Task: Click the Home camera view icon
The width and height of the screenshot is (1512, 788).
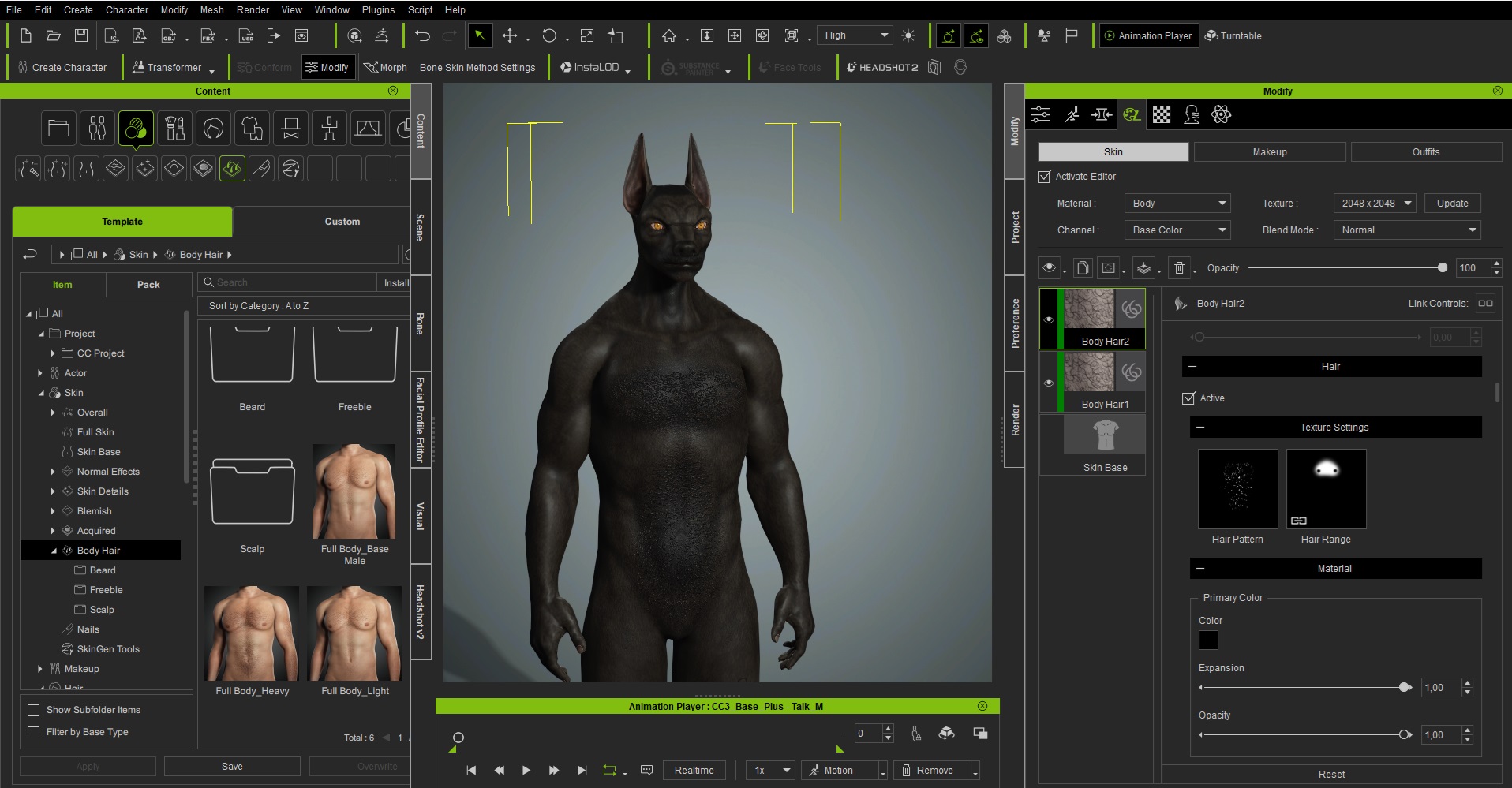Action: click(669, 35)
